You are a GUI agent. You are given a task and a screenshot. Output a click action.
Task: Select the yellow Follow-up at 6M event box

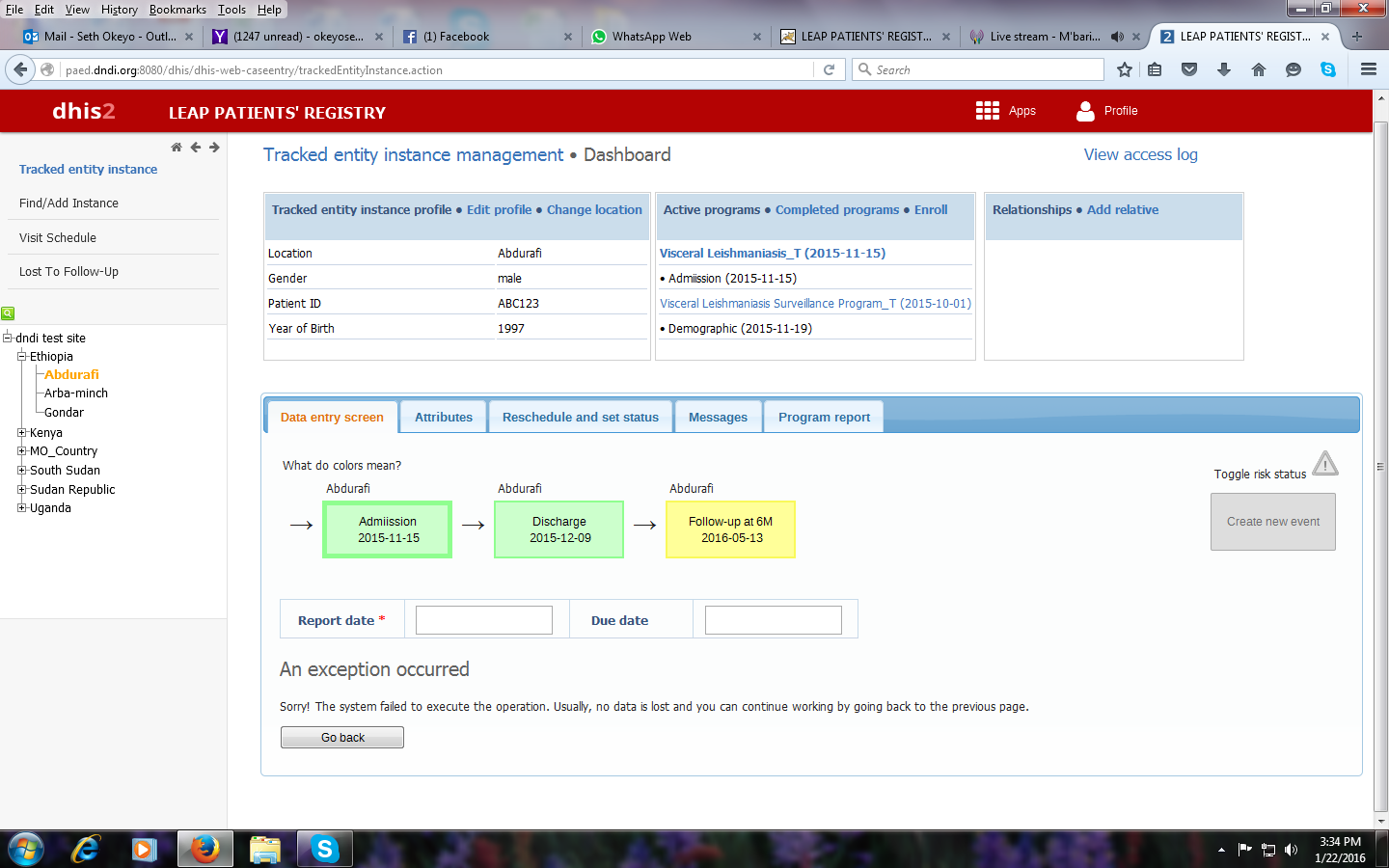point(730,529)
